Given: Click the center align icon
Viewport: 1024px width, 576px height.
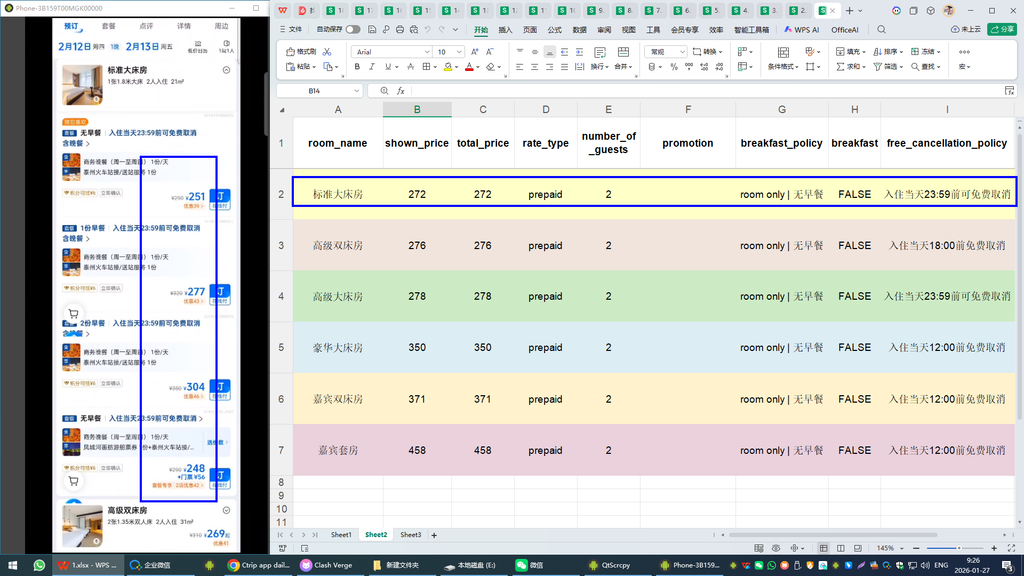Looking at the screenshot, I should [x=535, y=67].
